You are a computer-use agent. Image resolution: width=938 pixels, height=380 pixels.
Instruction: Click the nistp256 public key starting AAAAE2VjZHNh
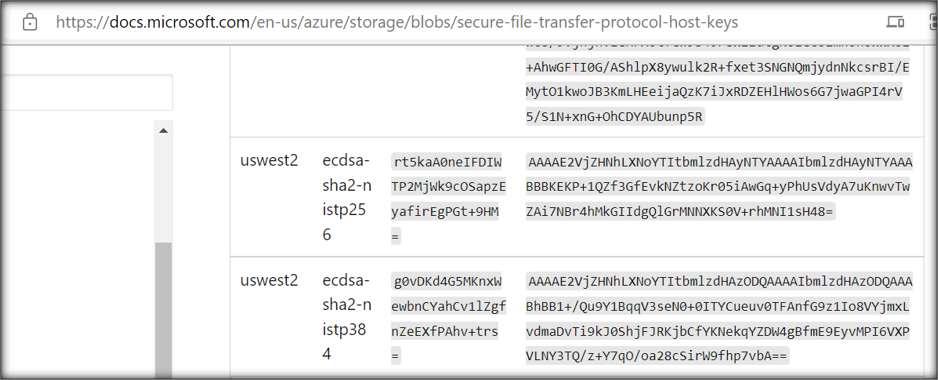pyautogui.click(x=719, y=187)
